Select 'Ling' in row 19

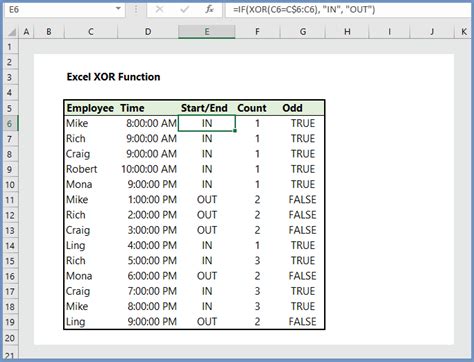coord(91,322)
